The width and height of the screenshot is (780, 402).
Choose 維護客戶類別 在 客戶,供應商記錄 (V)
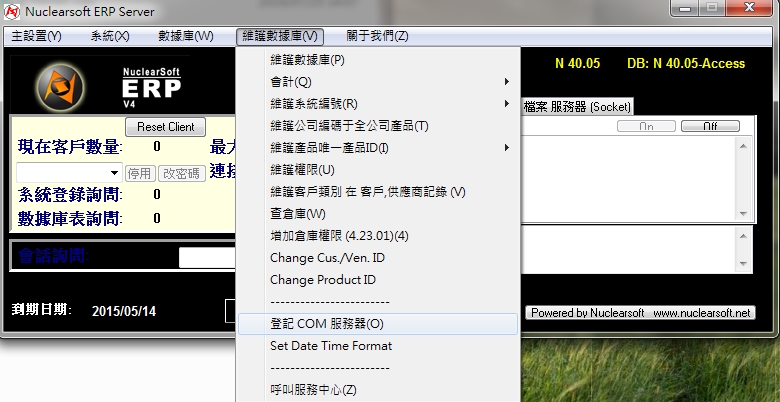378,192
